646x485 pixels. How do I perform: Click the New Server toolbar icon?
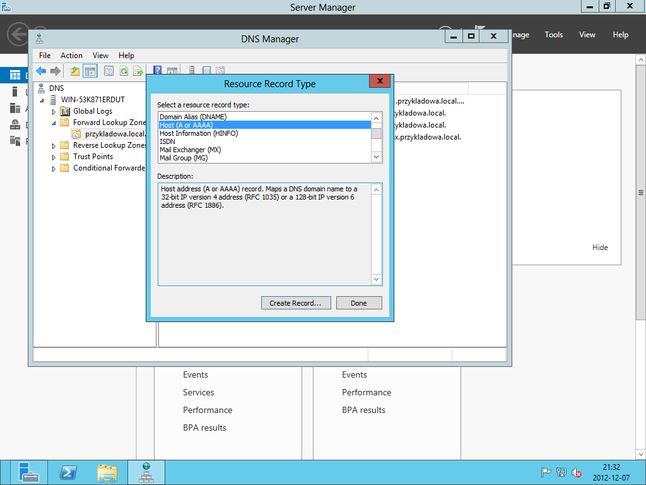point(192,70)
